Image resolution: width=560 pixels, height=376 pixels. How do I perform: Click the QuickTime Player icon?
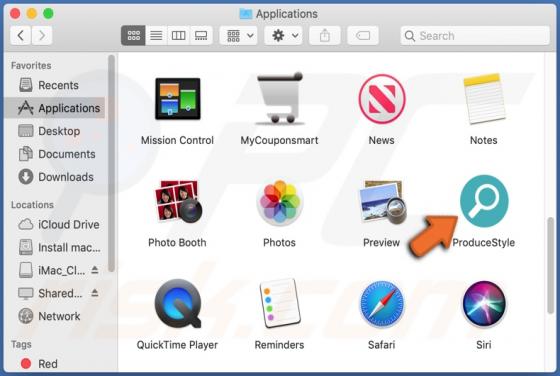pyautogui.click(x=178, y=304)
